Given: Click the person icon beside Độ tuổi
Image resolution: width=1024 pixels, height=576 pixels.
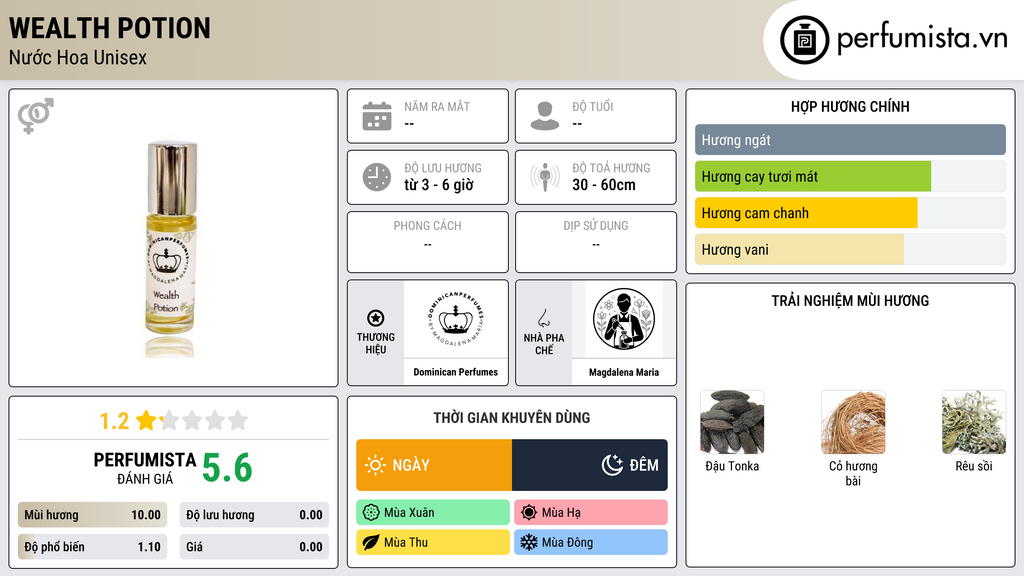Looking at the screenshot, I should coord(545,116).
